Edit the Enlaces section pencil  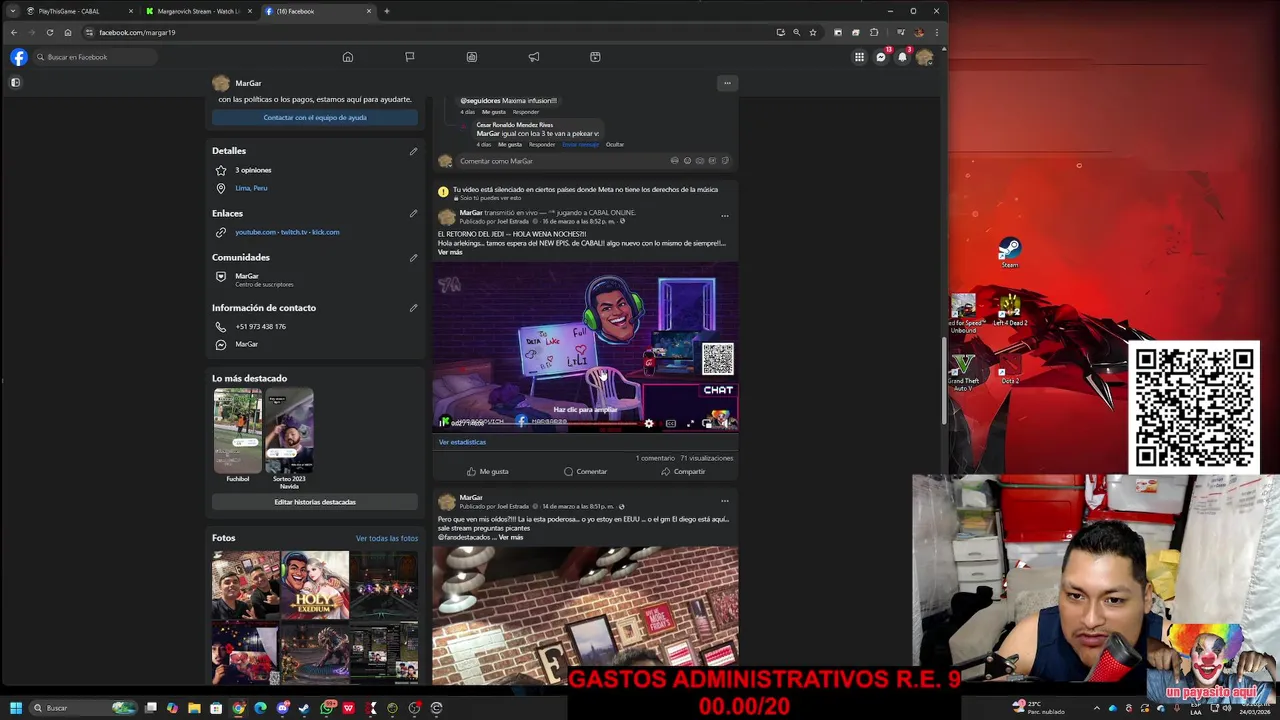click(x=413, y=213)
